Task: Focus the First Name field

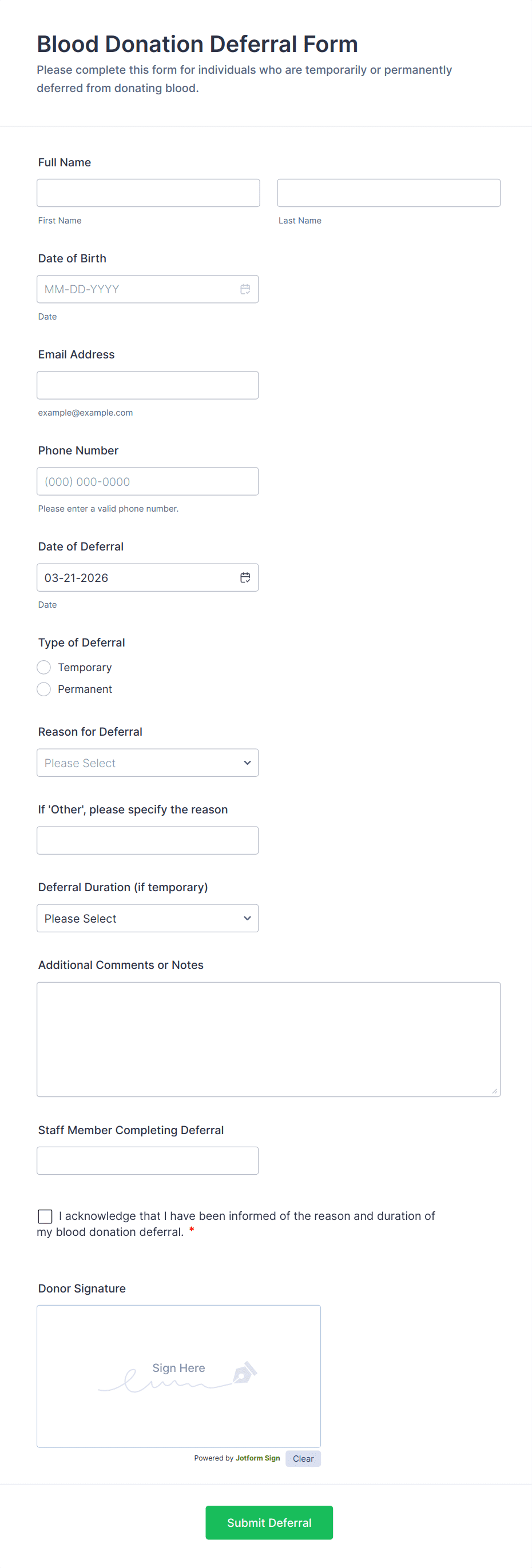Action: (148, 193)
